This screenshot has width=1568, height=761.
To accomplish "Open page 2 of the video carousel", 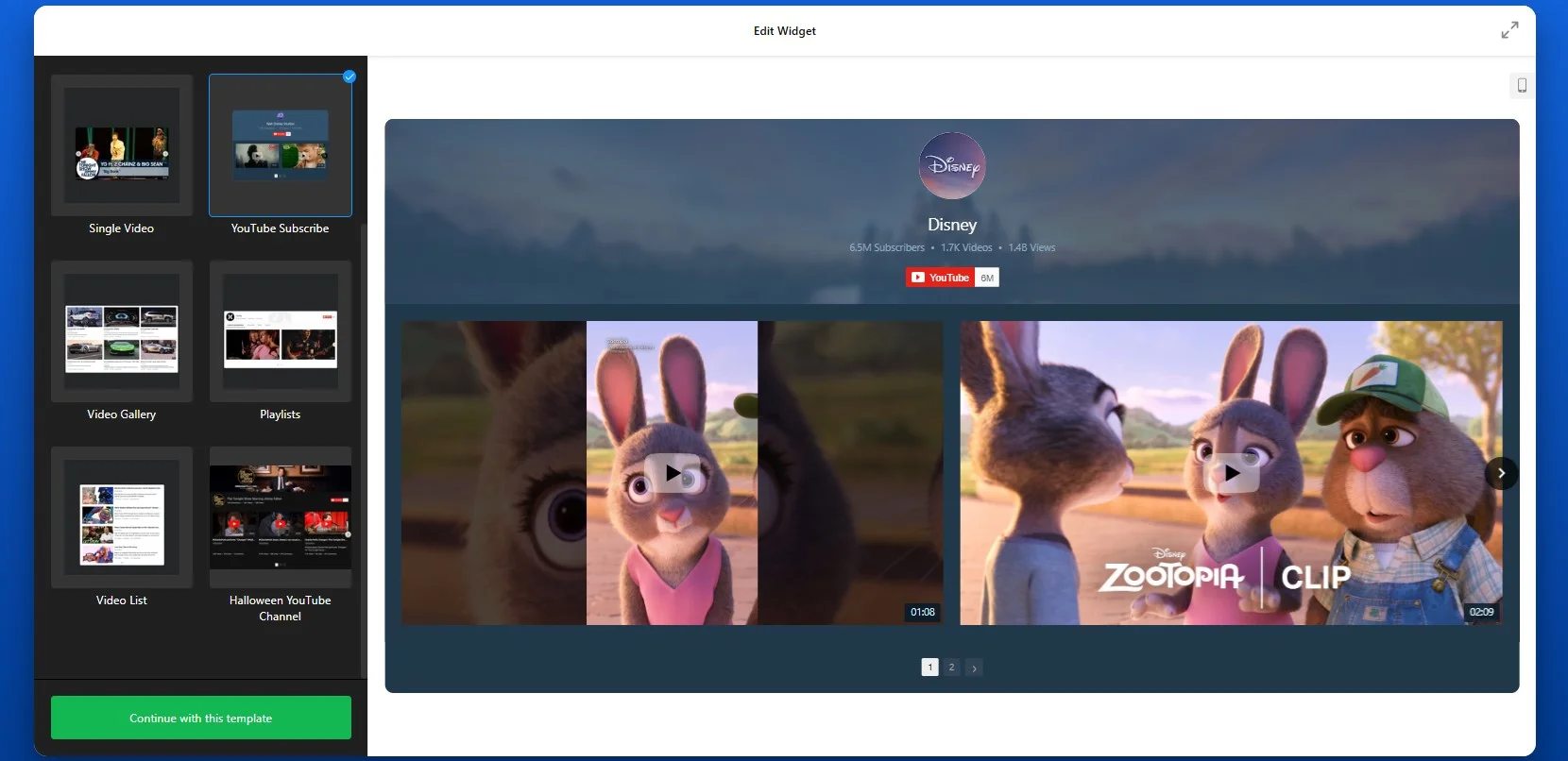I will 951,667.
